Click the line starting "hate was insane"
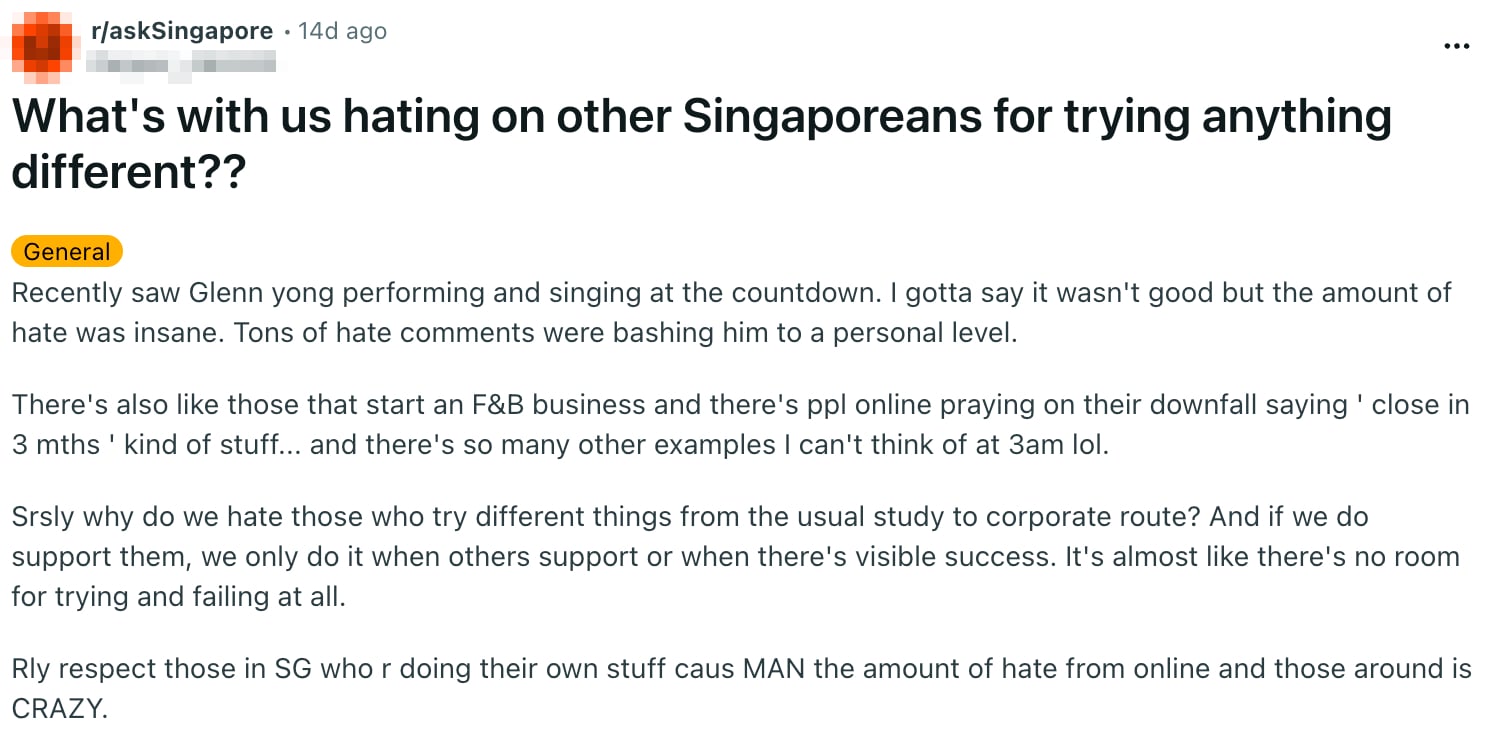 pyautogui.click(x=514, y=332)
